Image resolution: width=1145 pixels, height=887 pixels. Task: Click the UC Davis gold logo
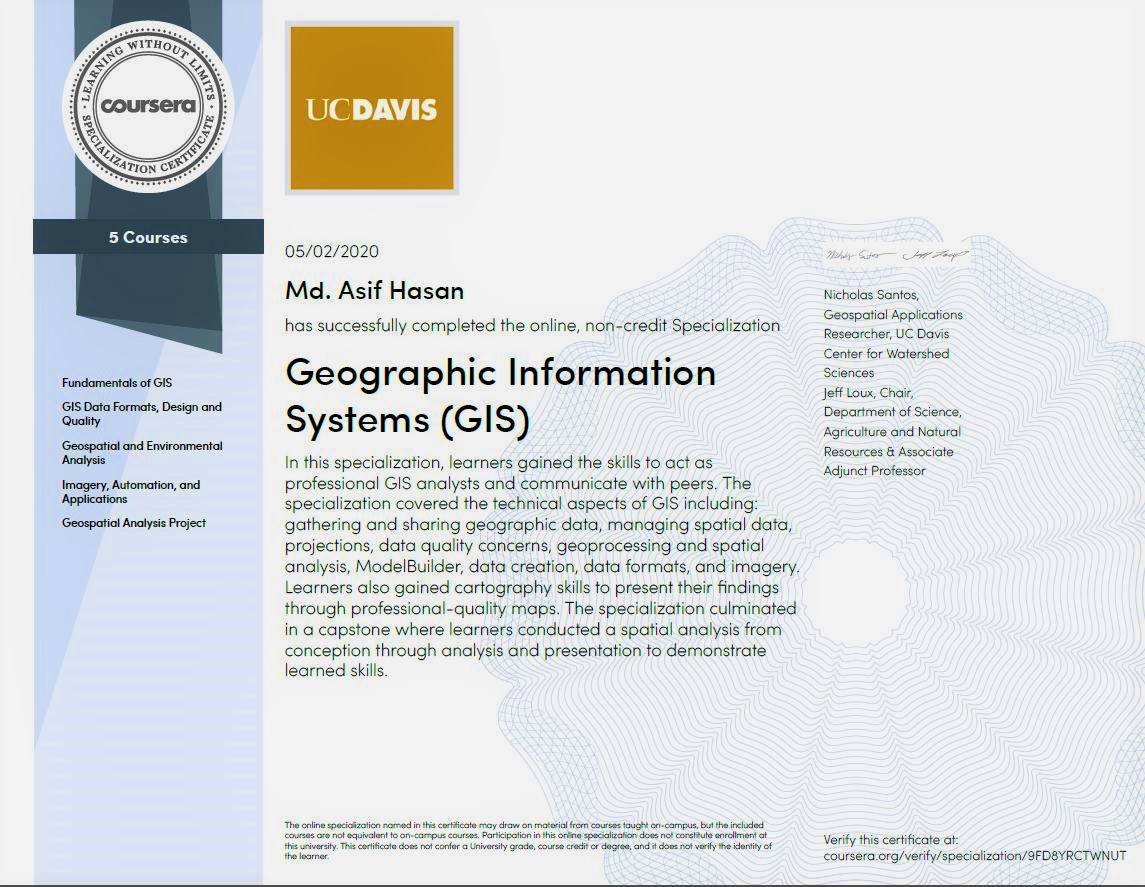coord(371,107)
